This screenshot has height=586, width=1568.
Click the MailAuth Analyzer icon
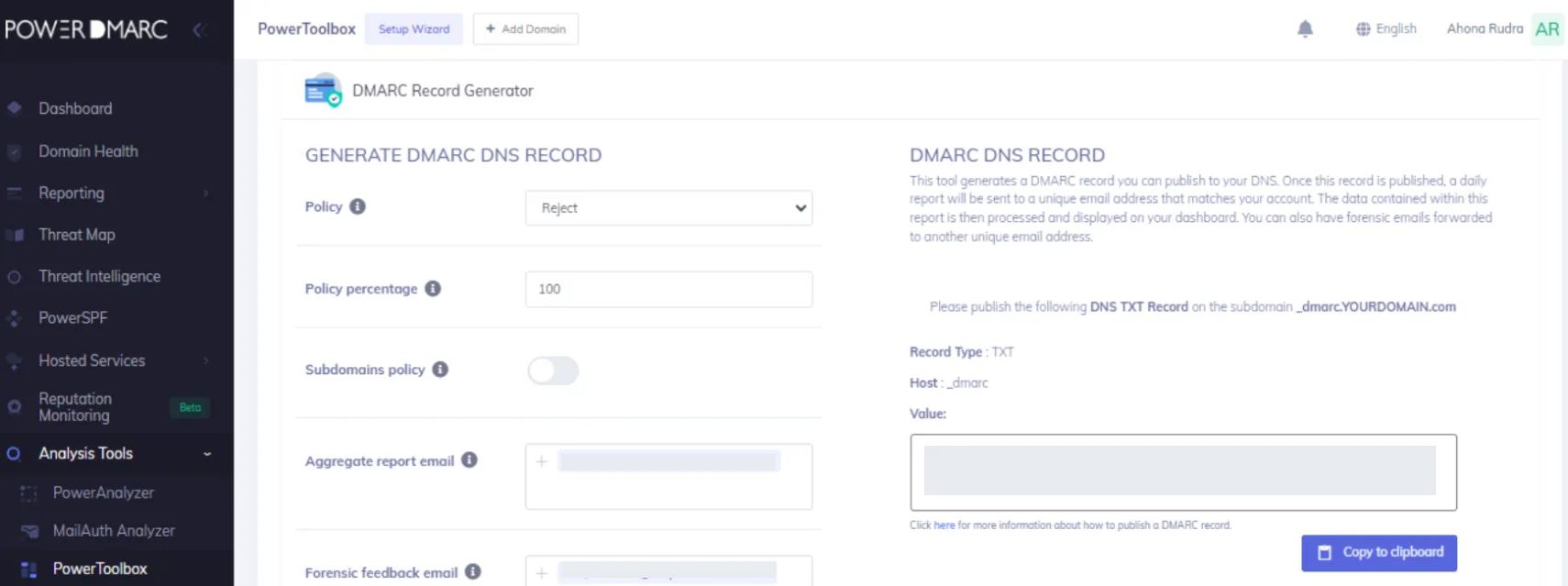tap(29, 531)
